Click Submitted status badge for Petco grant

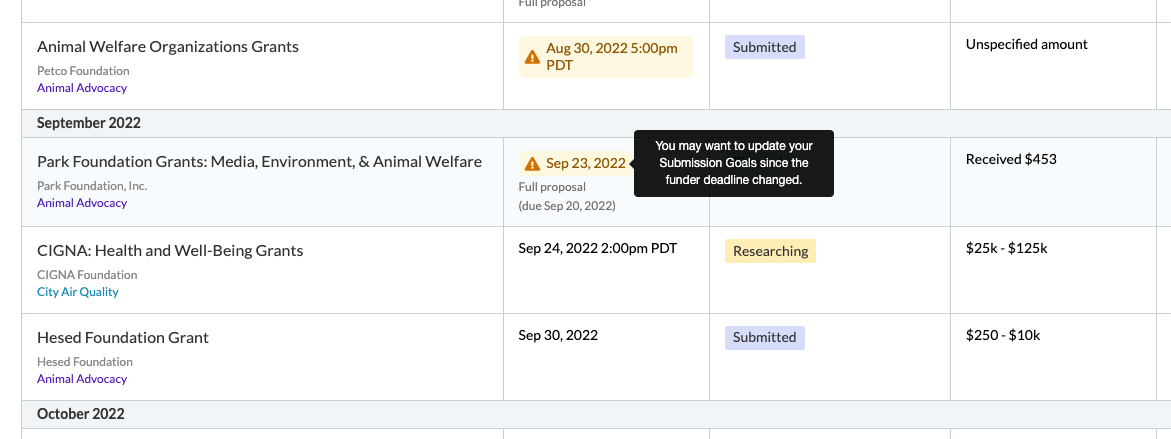point(765,47)
